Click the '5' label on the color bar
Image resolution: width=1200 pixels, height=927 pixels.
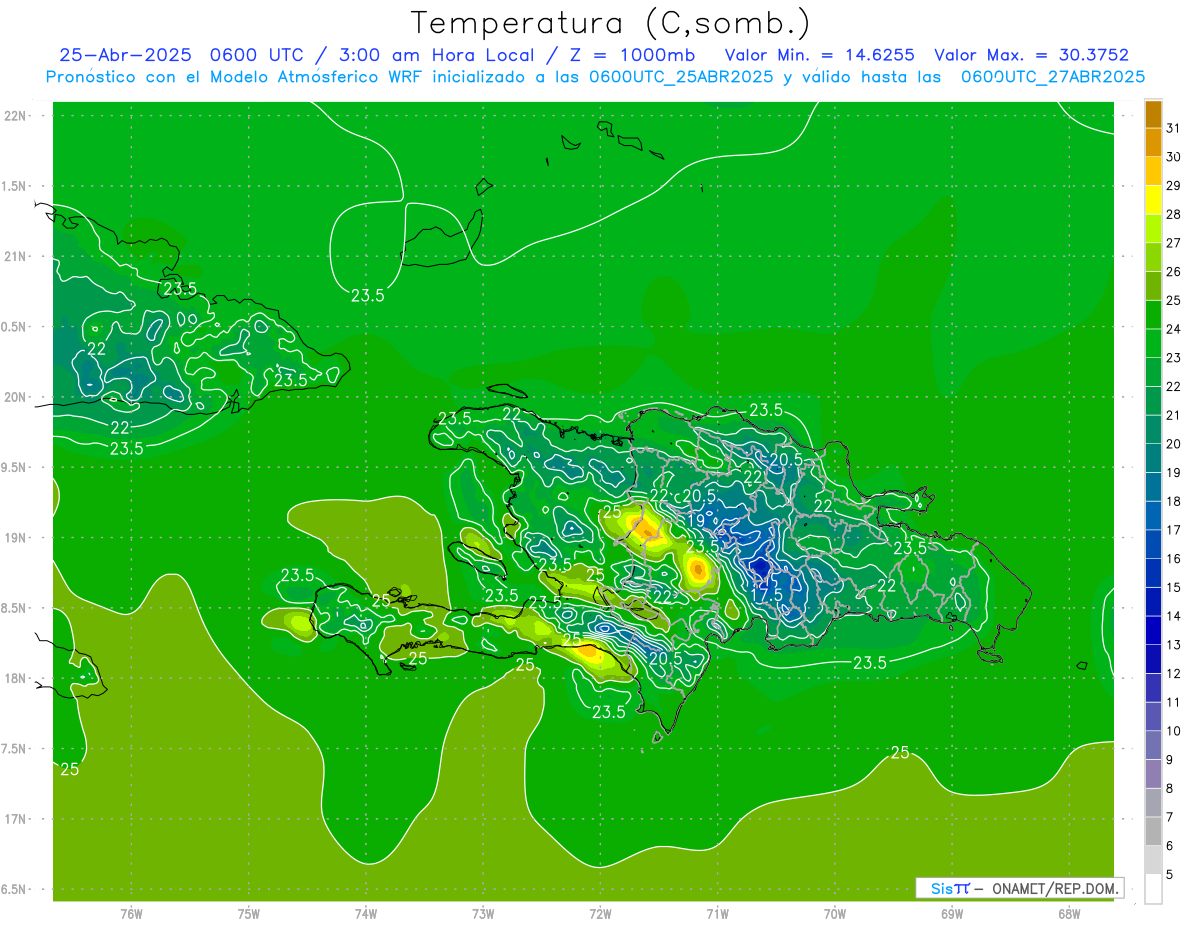(x=1170, y=875)
